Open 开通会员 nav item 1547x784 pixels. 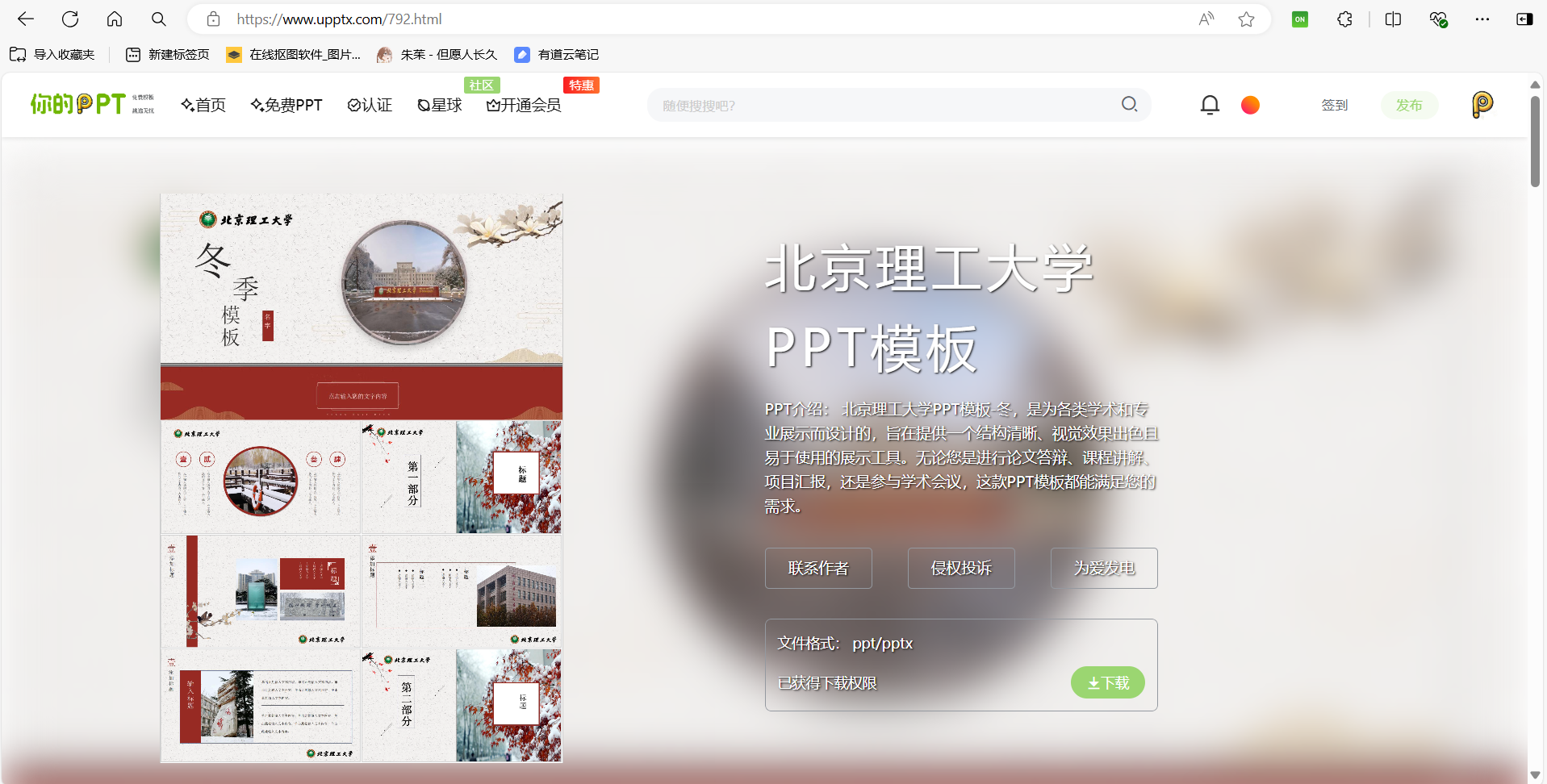(x=524, y=105)
